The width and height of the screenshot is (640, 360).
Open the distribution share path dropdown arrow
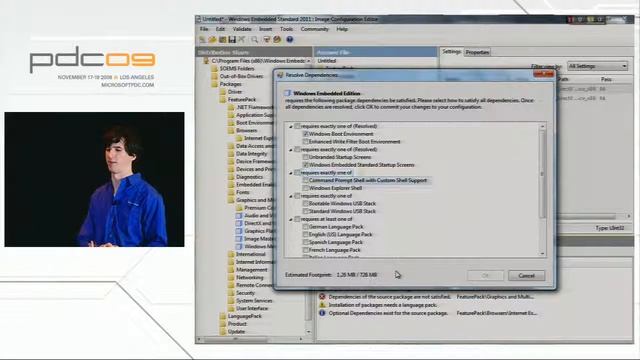click(309, 61)
